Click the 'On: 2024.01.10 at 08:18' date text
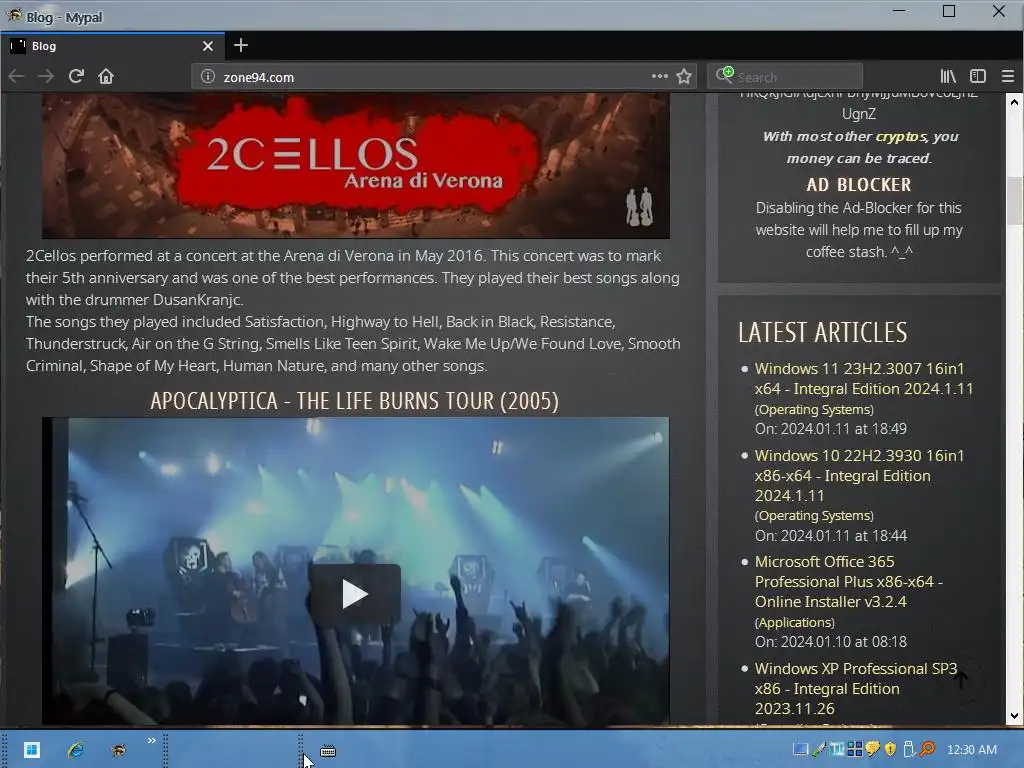The width and height of the screenshot is (1024, 768). click(831, 642)
